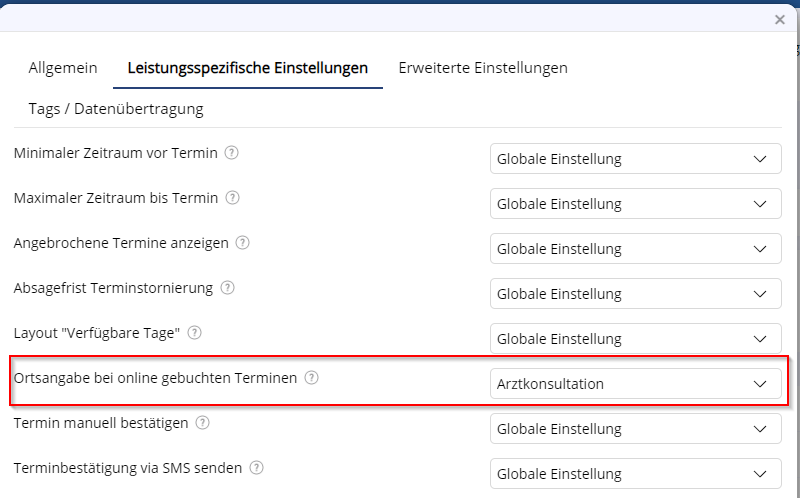The width and height of the screenshot is (800, 498).
Task: Expand Maximaler Zeitraum bis Termin dropdown
Action: tap(635, 204)
